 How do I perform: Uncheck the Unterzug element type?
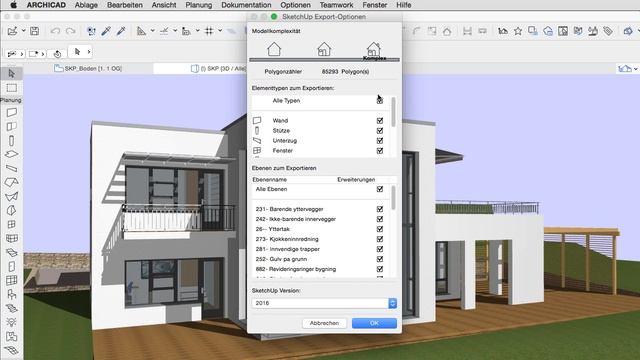pos(380,140)
